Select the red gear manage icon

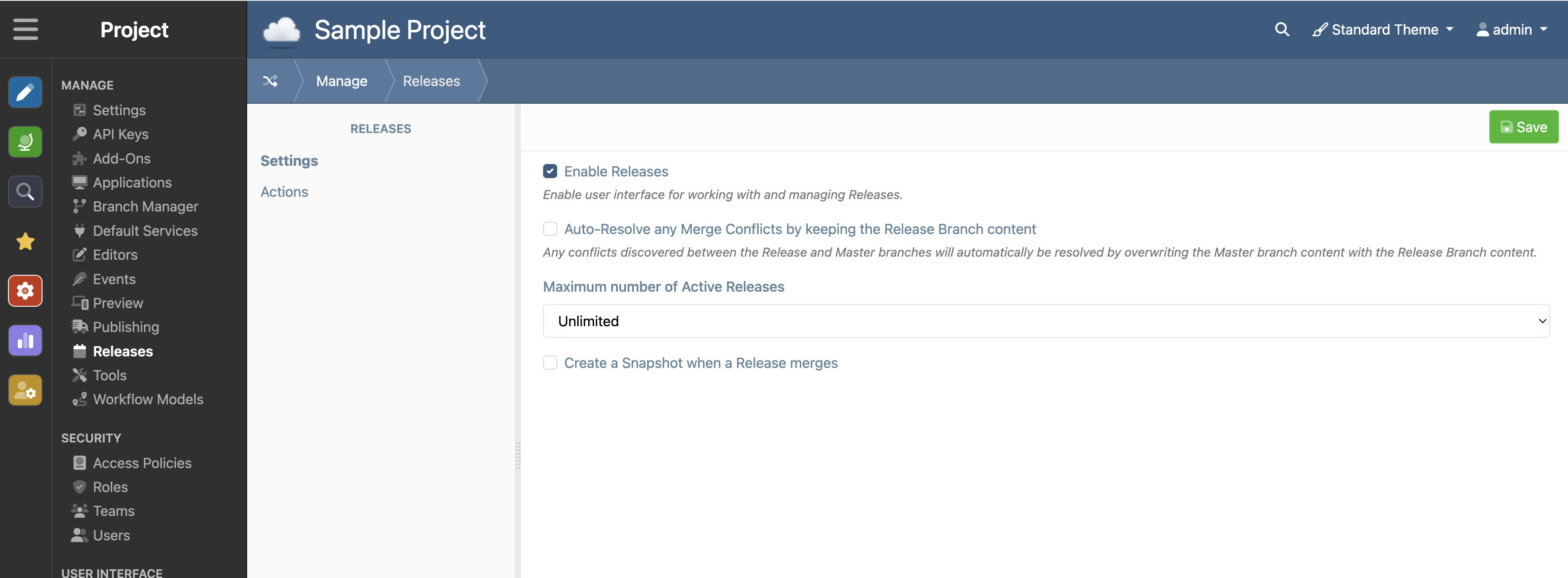25,291
